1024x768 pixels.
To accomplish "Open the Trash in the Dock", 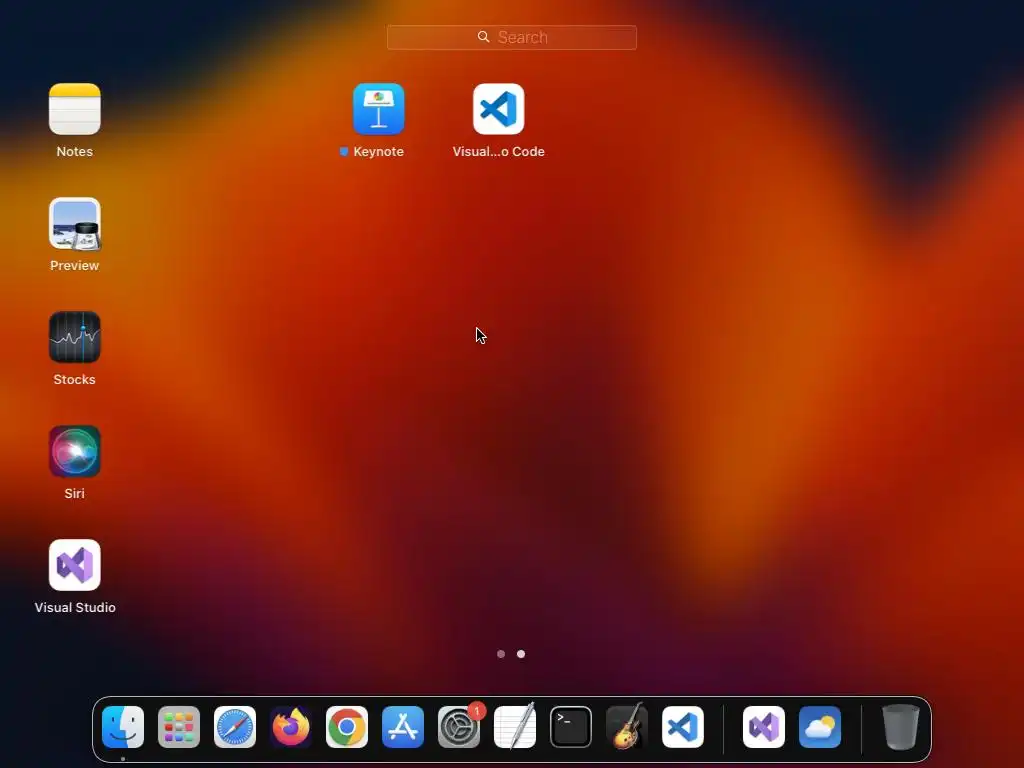I will click(x=901, y=727).
